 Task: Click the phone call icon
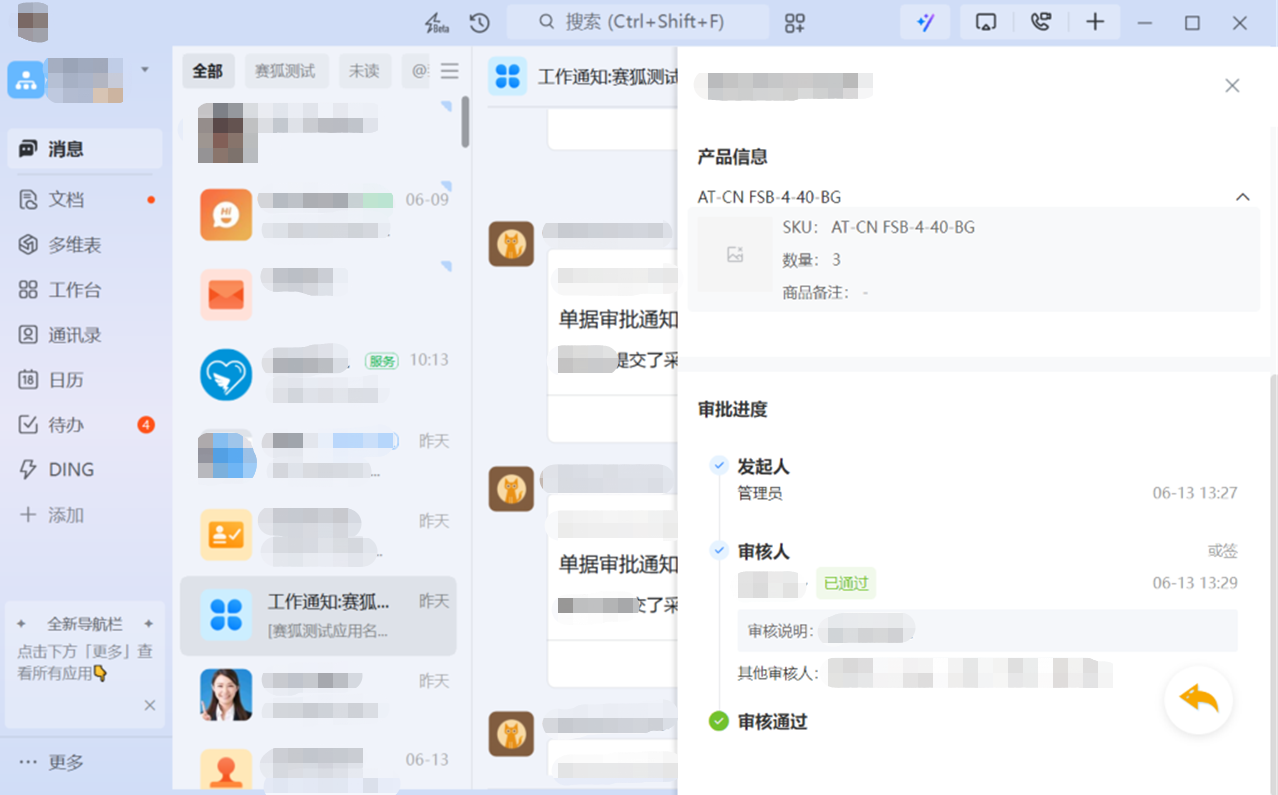(1041, 22)
